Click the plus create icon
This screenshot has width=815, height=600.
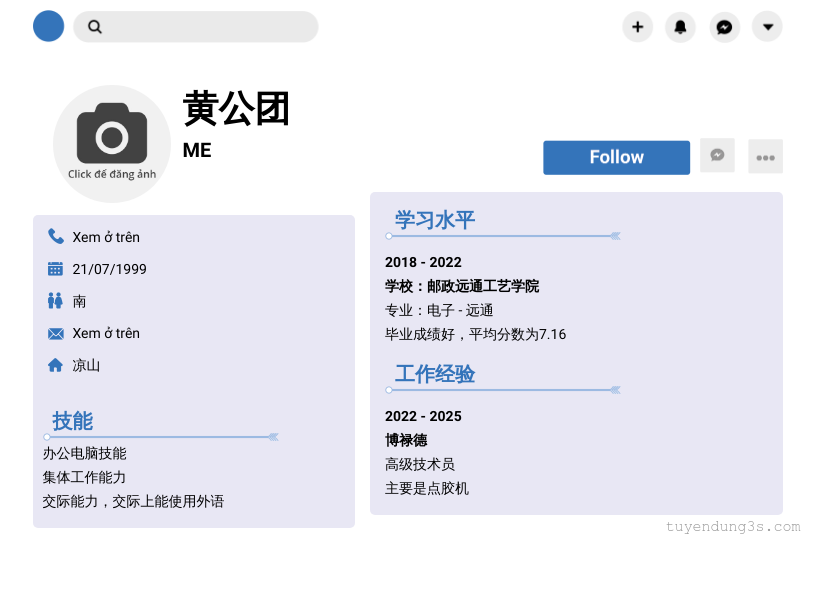click(x=637, y=27)
